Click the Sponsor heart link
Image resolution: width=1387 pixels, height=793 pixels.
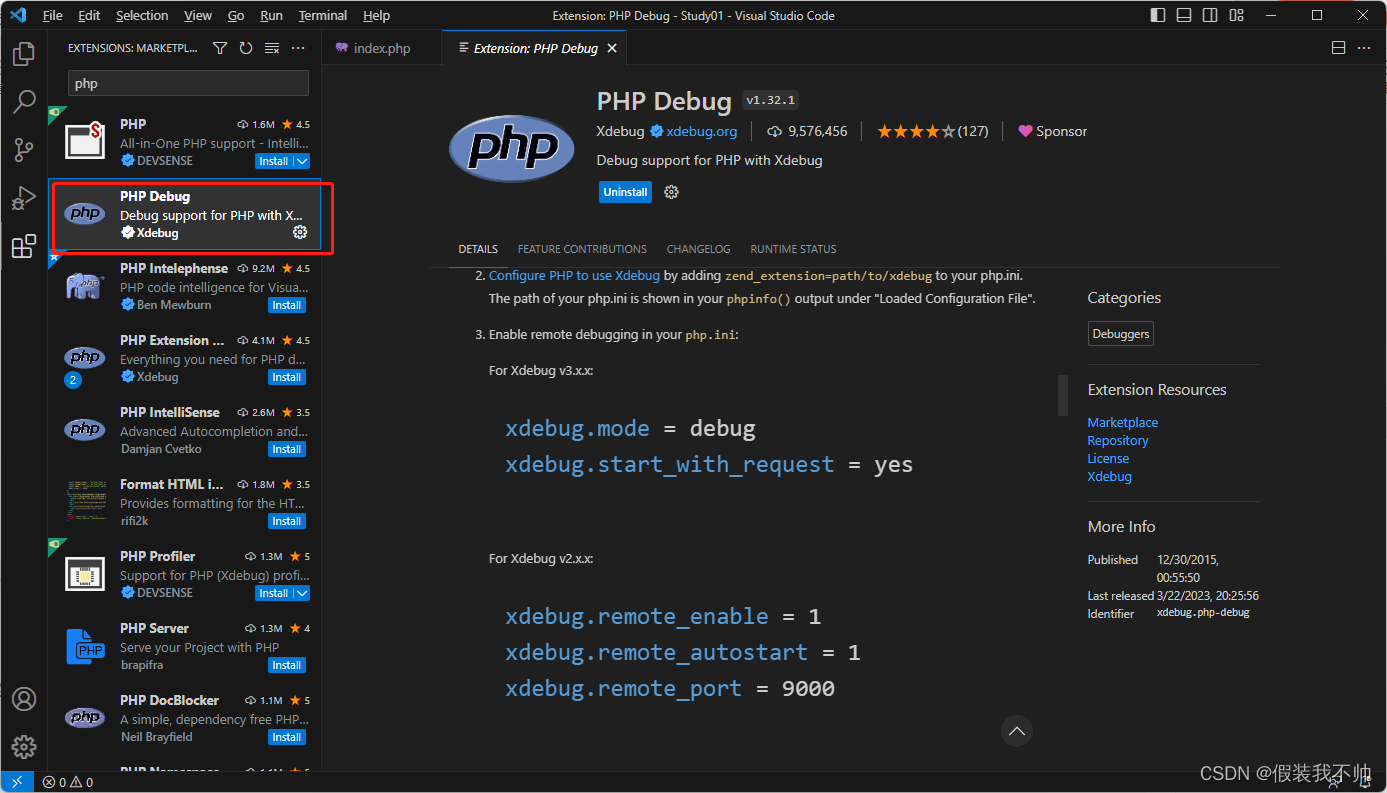(1052, 131)
